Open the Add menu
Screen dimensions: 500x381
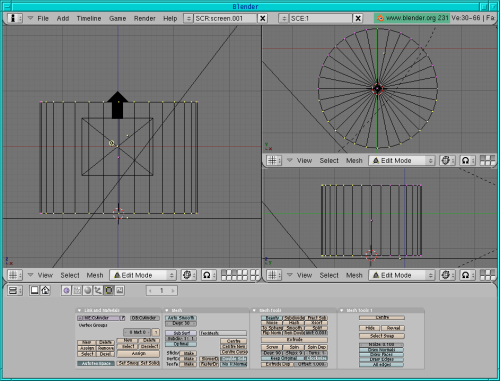63,18
